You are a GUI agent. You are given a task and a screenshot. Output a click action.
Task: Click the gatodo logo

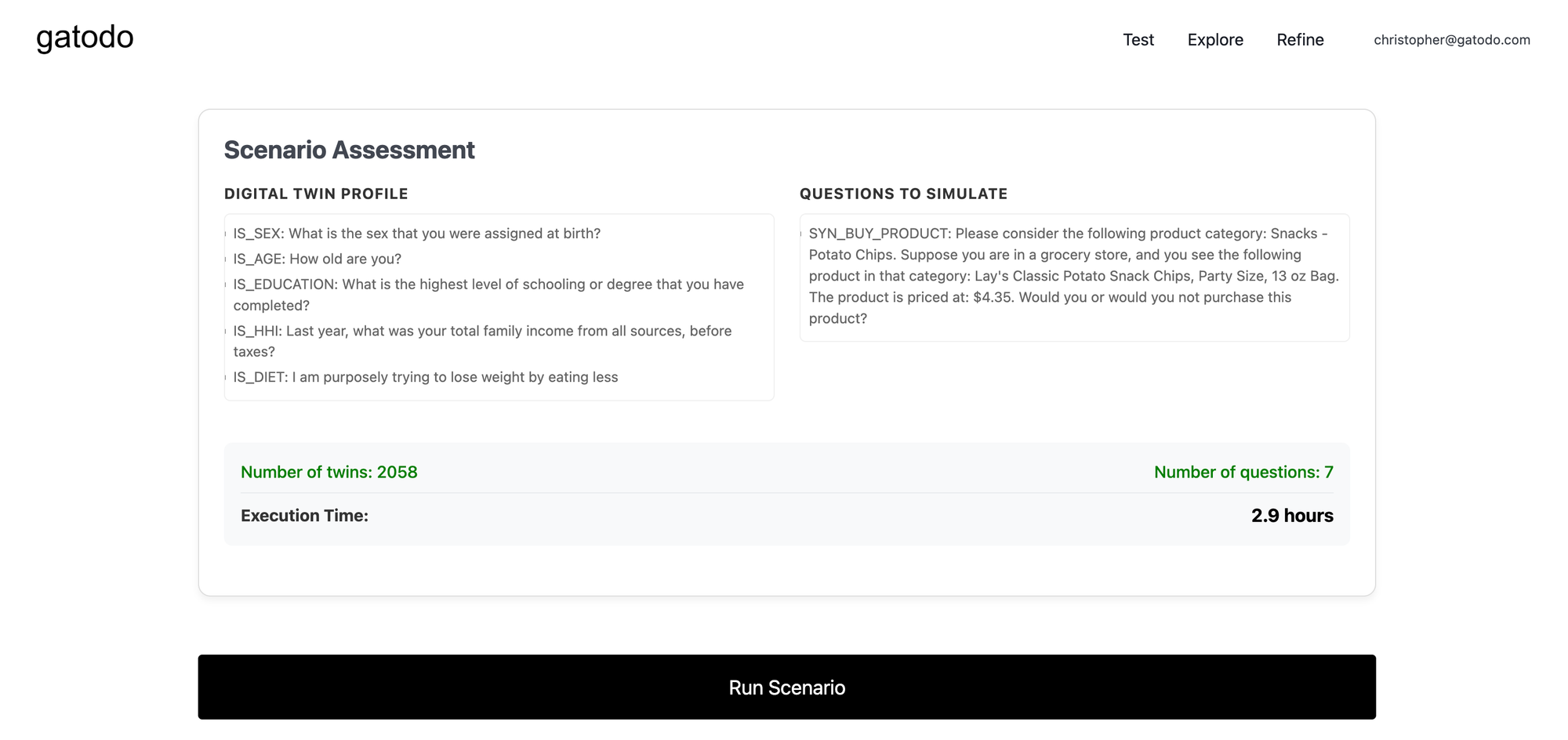[x=85, y=38]
